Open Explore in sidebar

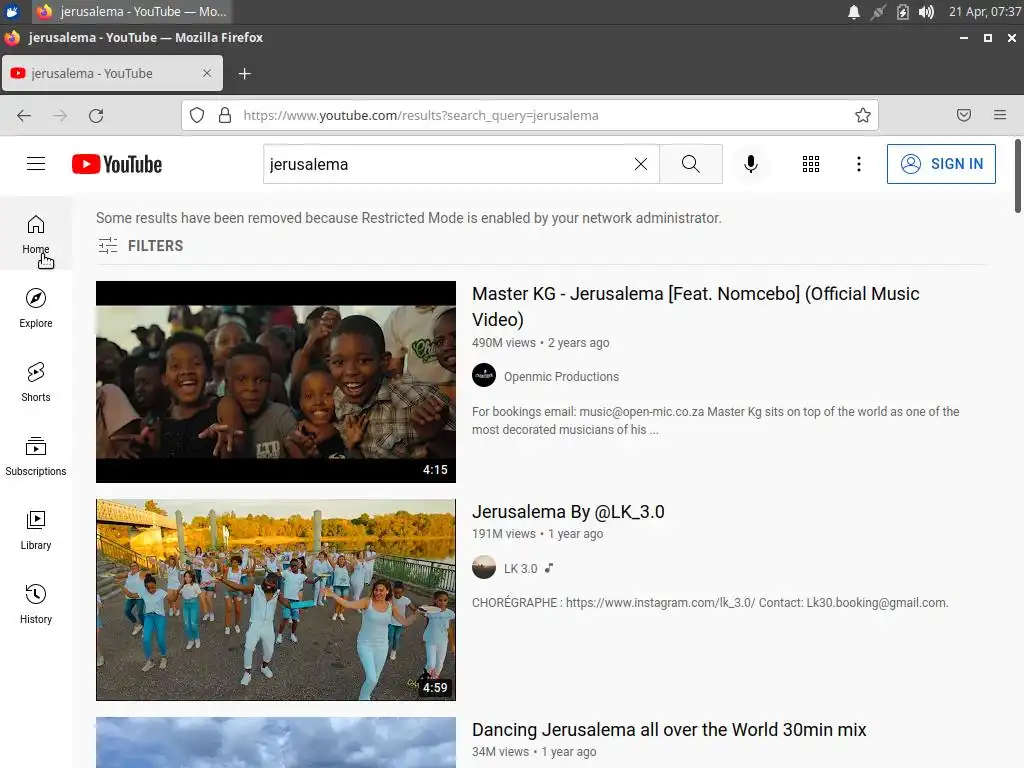(x=36, y=308)
